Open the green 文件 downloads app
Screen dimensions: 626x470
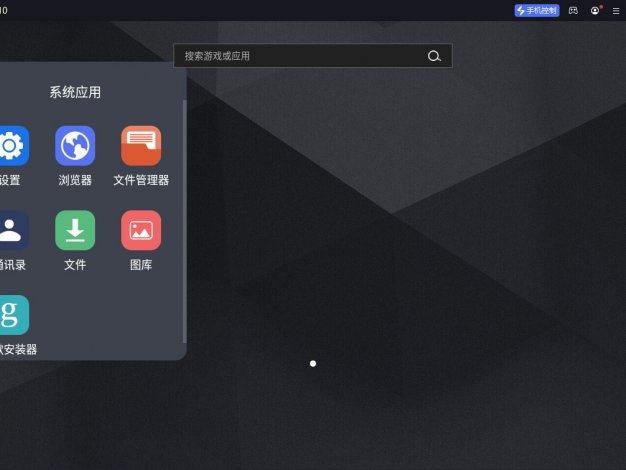point(75,230)
